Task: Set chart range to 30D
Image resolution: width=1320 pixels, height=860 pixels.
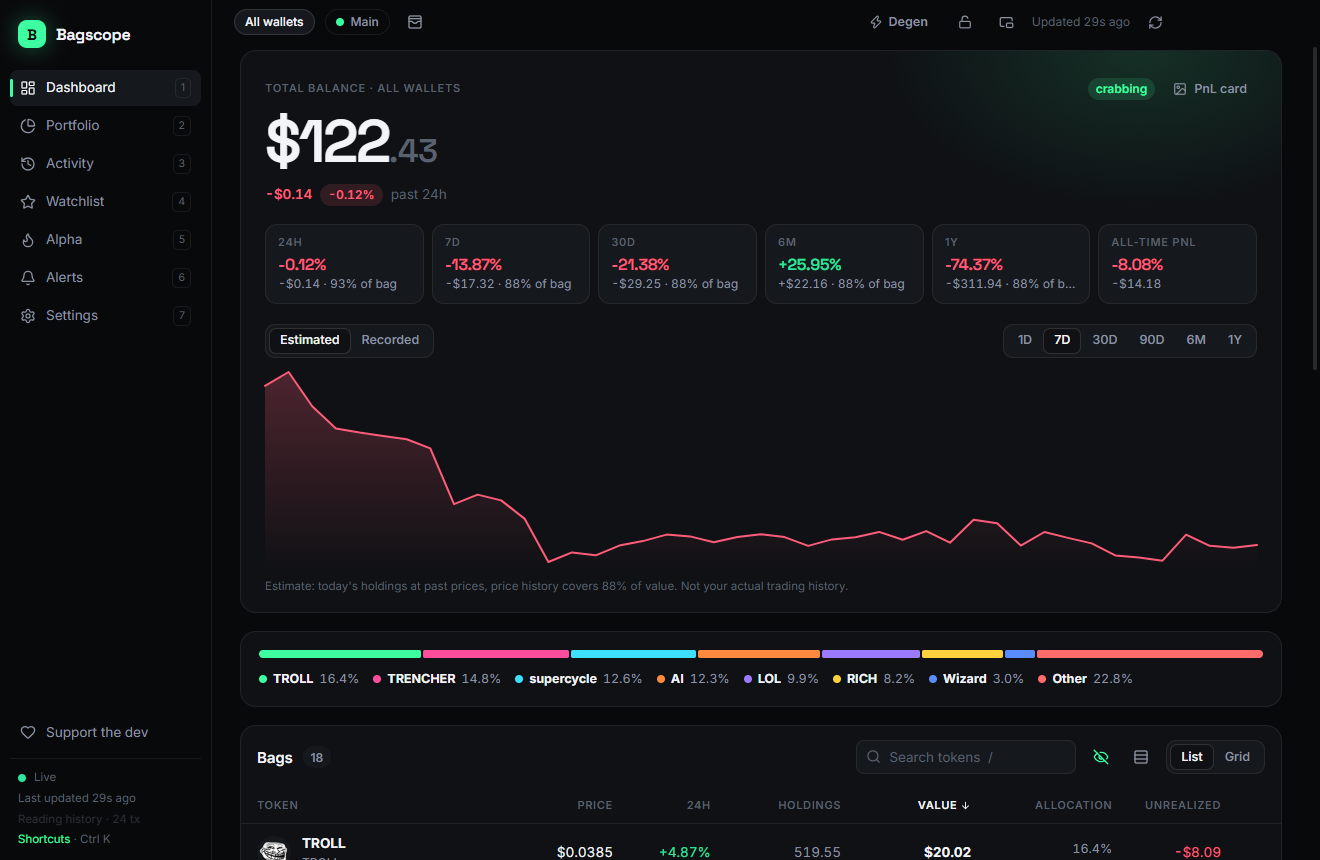Action: (1105, 340)
